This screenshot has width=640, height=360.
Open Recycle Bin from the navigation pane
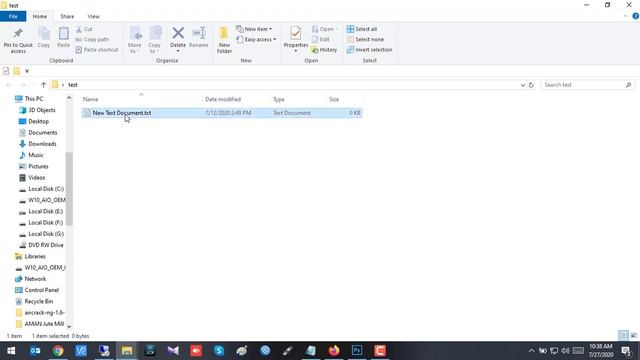click(x=34, y=302)
